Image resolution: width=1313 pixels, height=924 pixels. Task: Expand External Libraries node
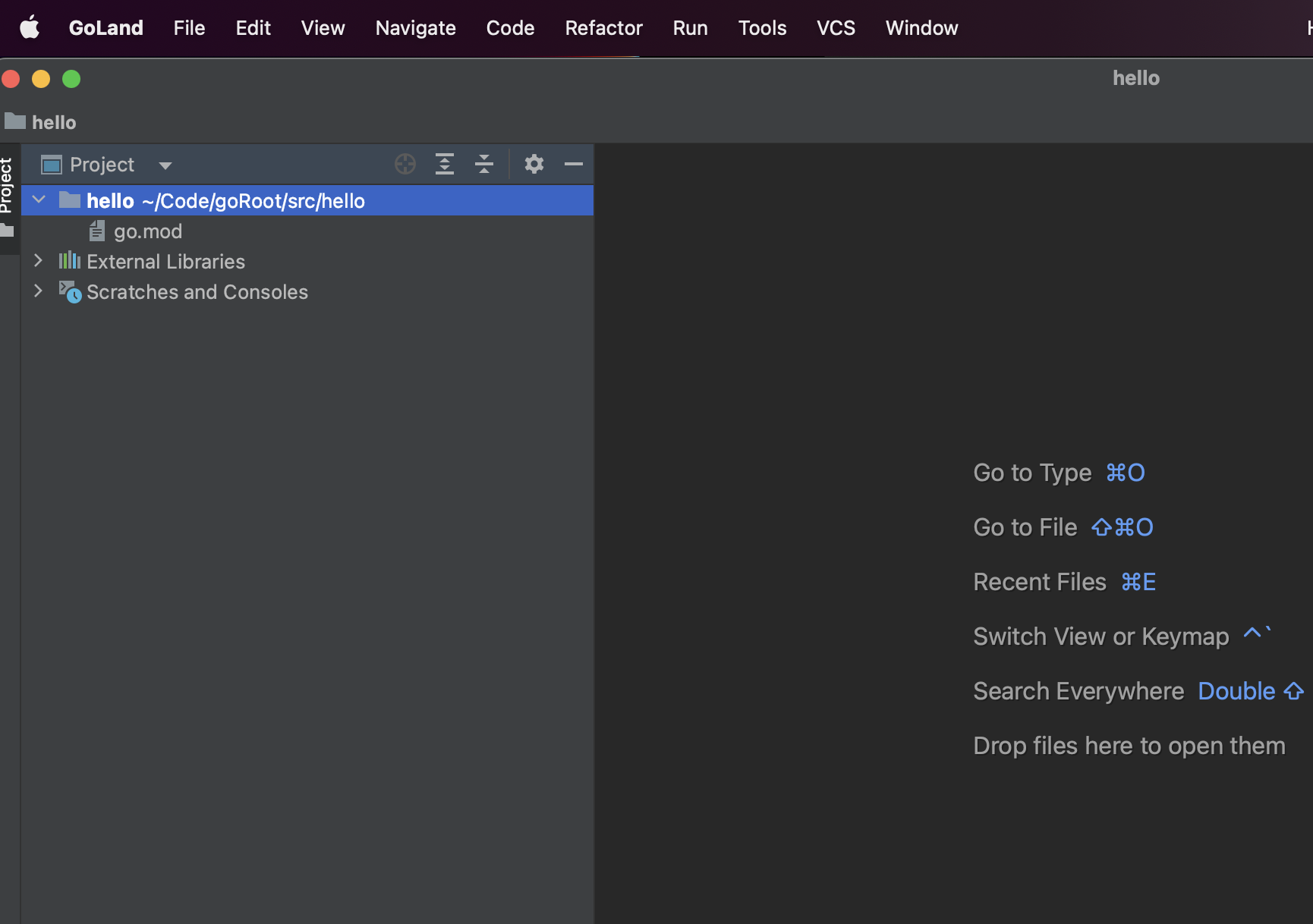coord(38,261)
